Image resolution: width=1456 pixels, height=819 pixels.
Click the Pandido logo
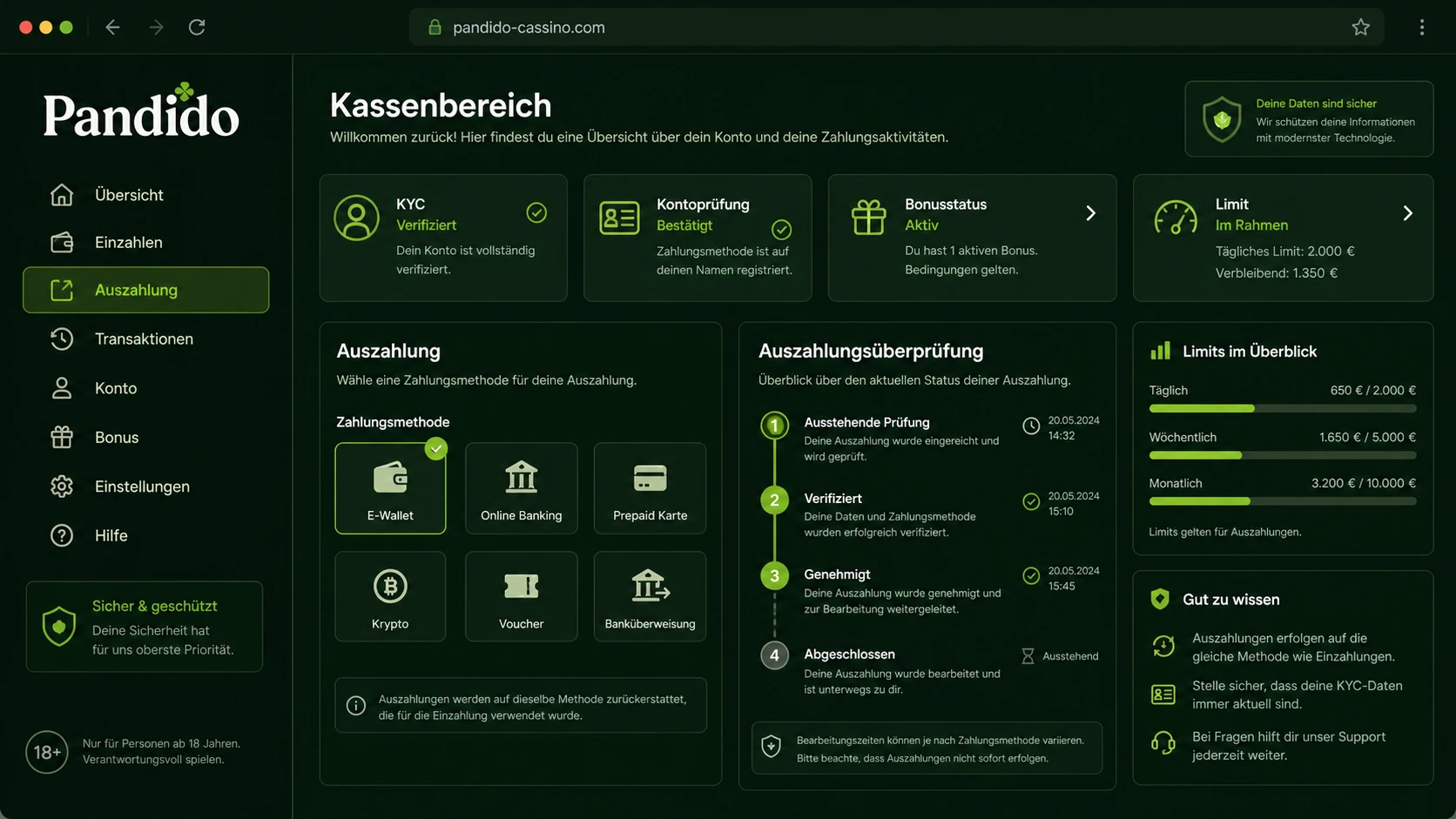tap(141, 111)
